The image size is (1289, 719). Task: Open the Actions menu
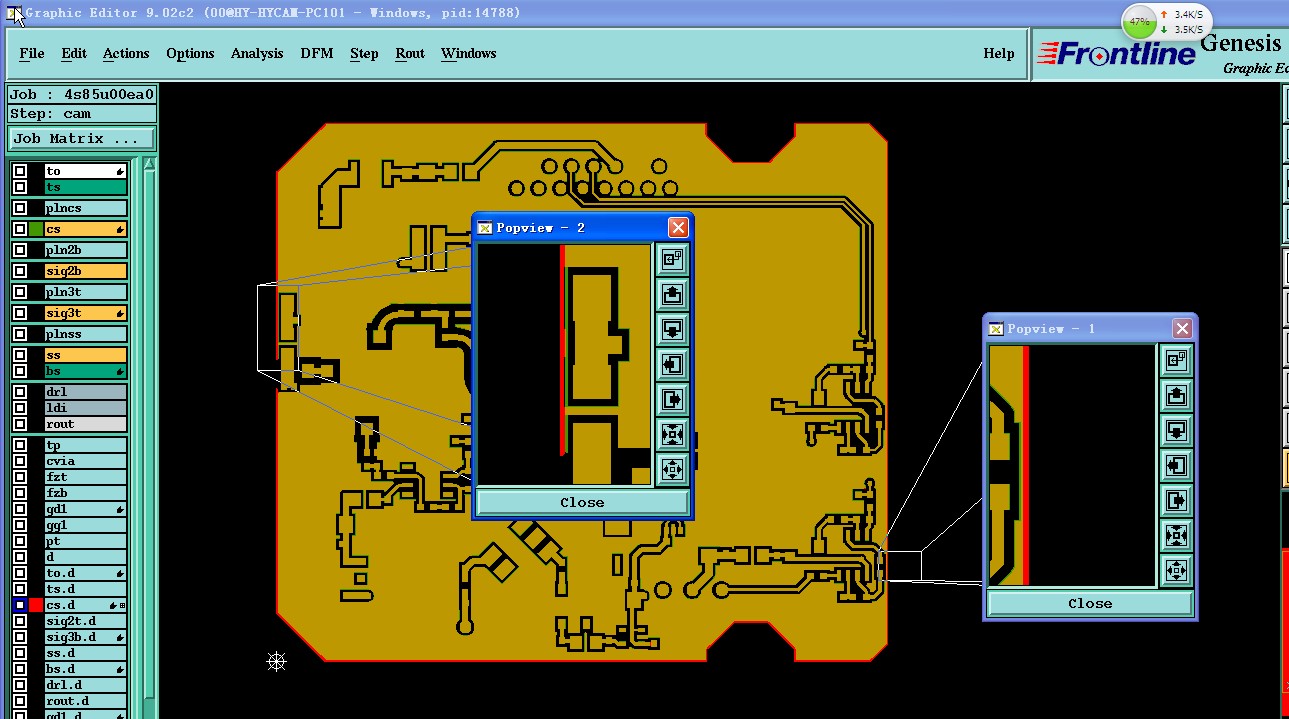click(x=126, y=54)
